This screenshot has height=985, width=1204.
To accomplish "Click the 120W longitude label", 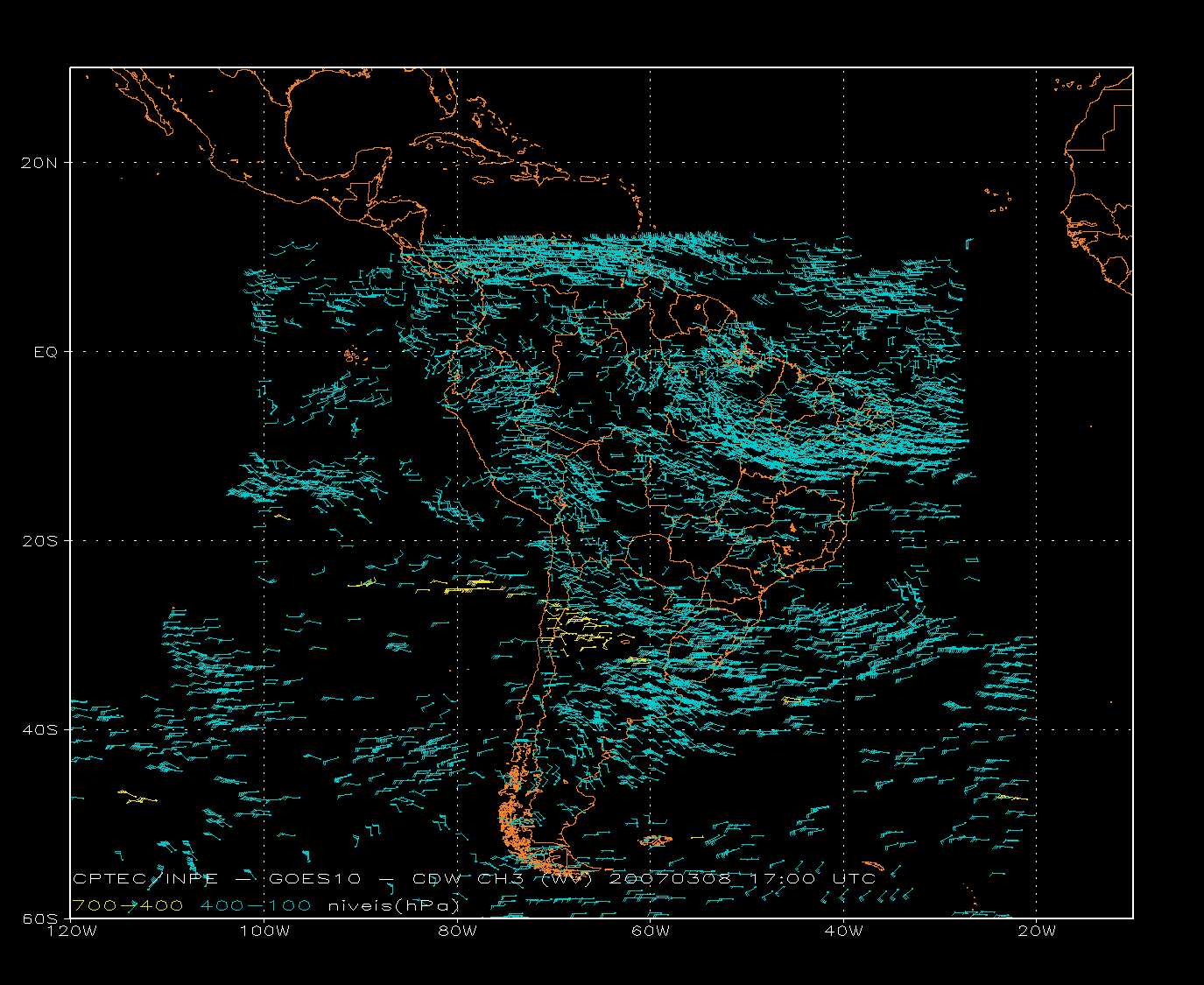I will [71, 931].
